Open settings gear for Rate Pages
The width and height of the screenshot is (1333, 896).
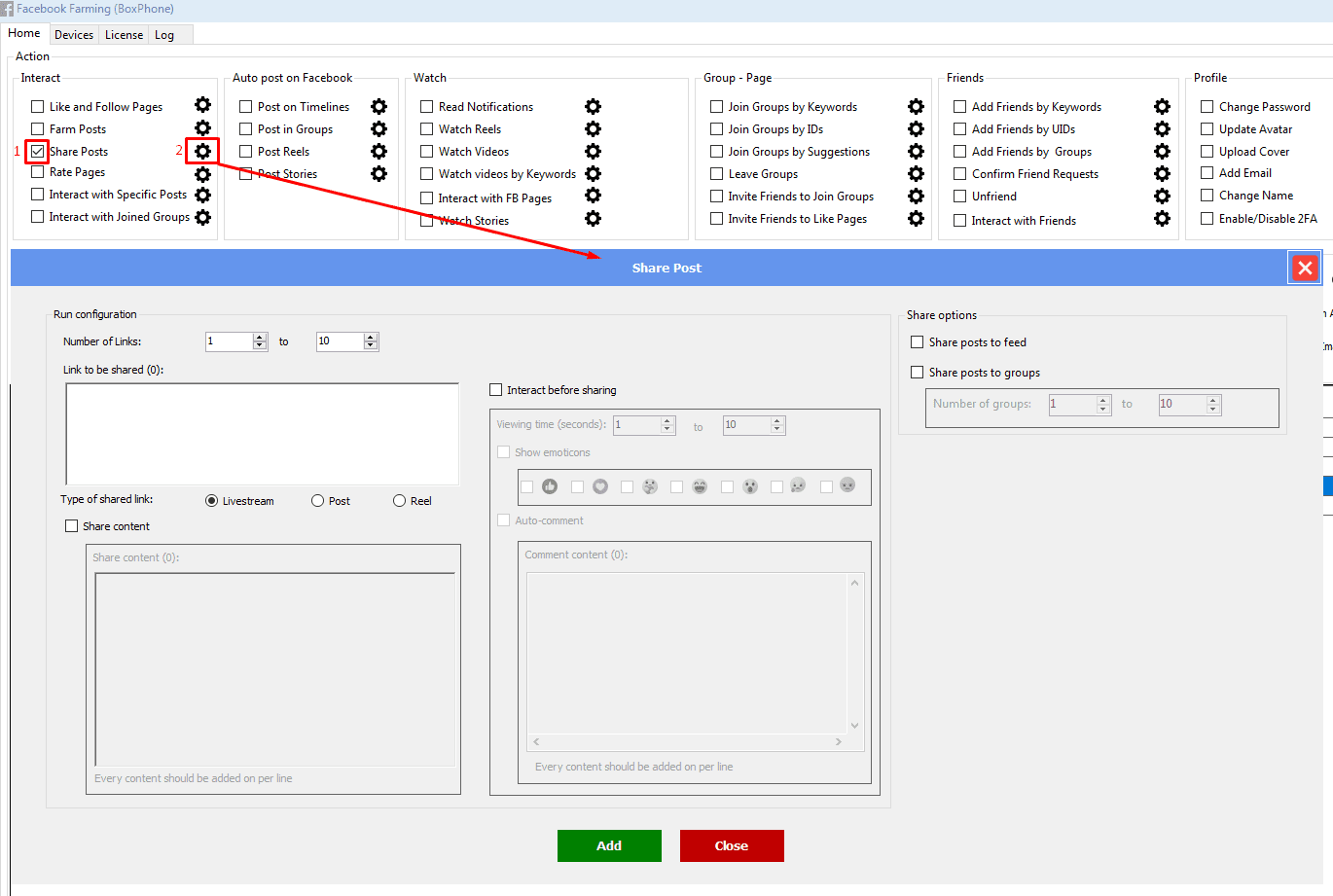click(x=202, y=174)
